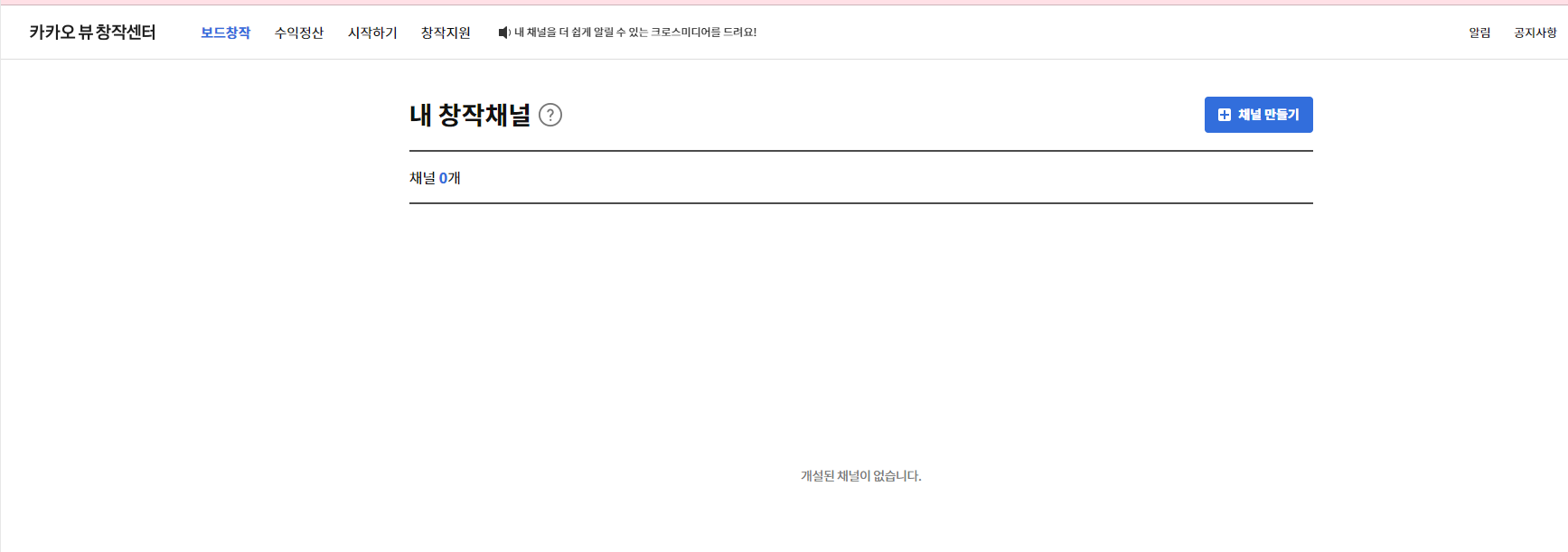Open the 보드창작 menu
The height and width of the screenshot is (552, 1568).
225,33
